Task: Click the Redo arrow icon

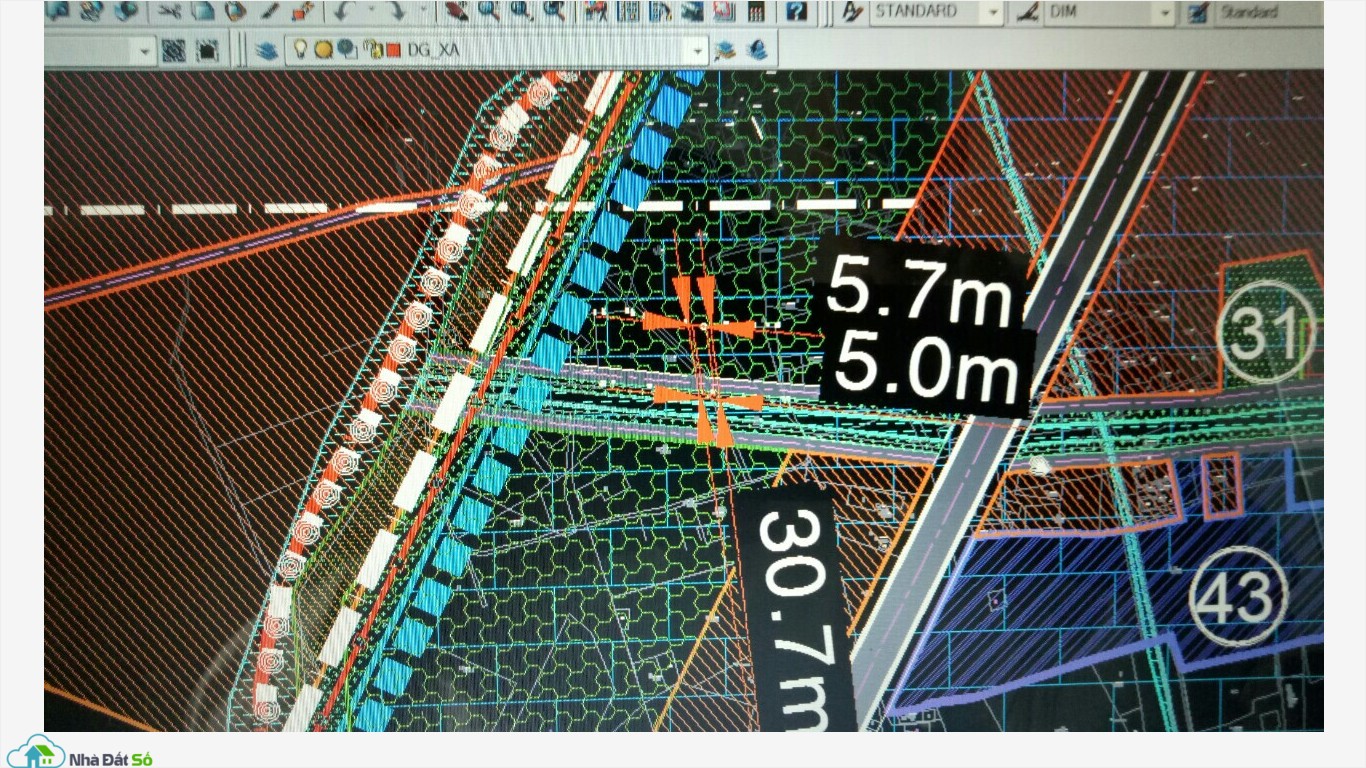Action: [397, 11]
